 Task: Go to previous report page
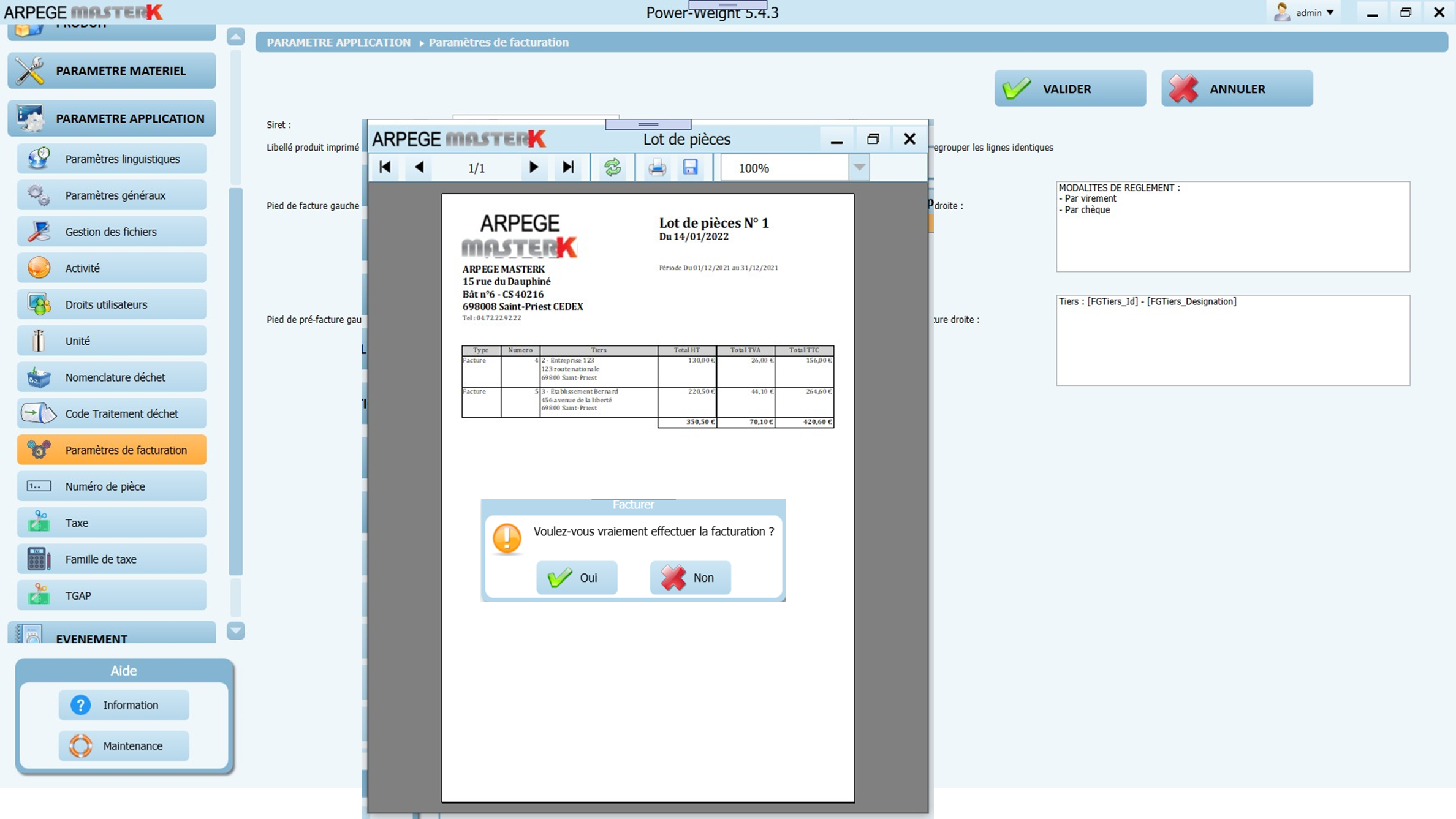pos(419,167)
